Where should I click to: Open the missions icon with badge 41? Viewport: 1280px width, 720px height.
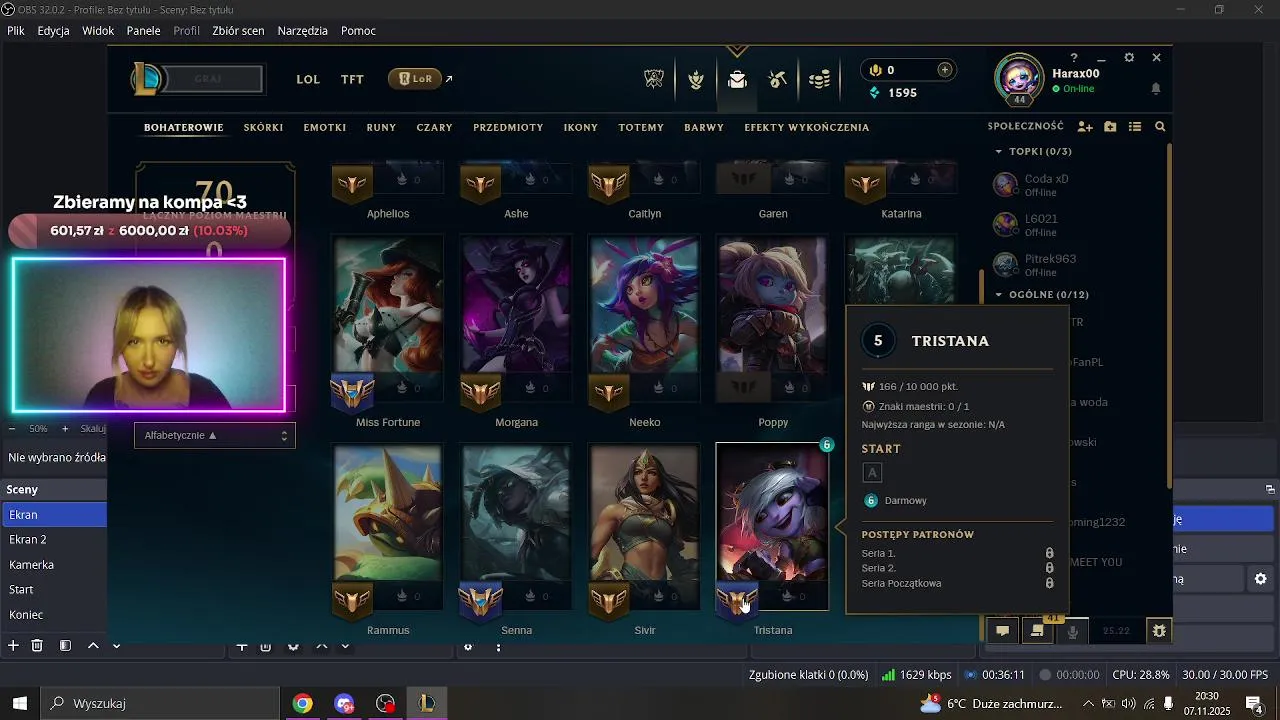tap(1037, 630)
